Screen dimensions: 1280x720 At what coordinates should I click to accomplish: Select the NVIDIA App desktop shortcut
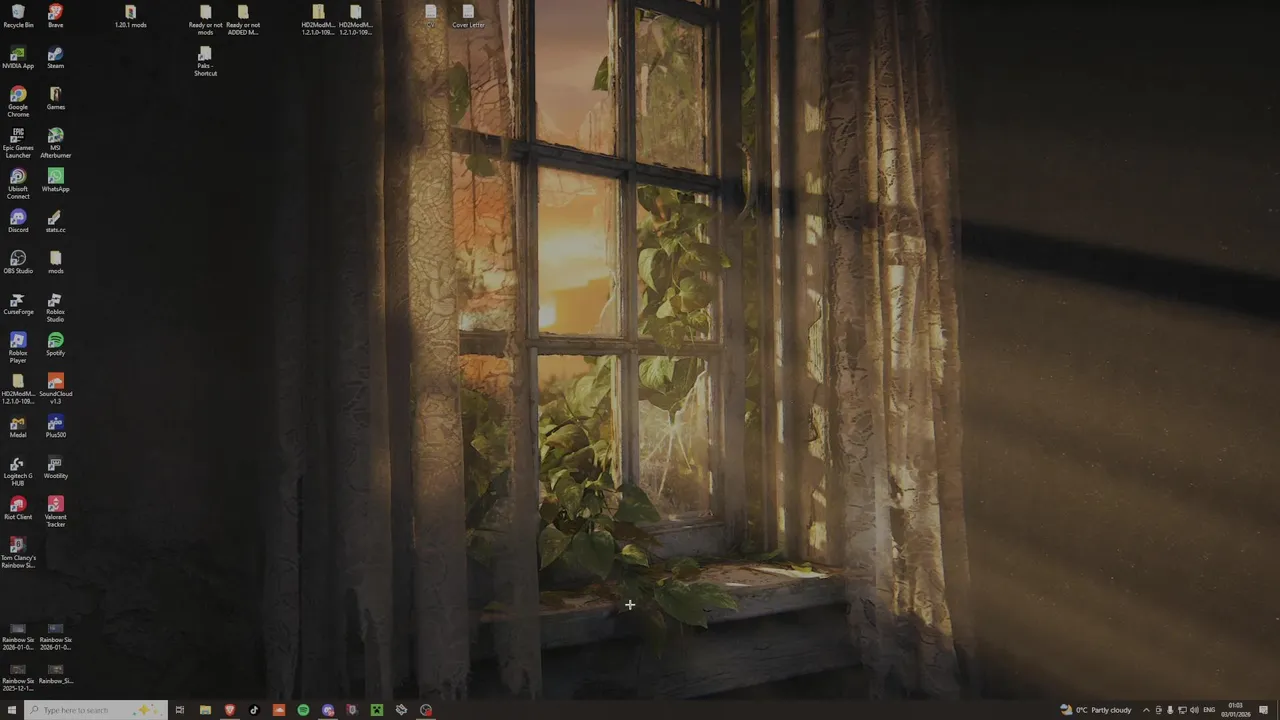[x=18, y=57]
